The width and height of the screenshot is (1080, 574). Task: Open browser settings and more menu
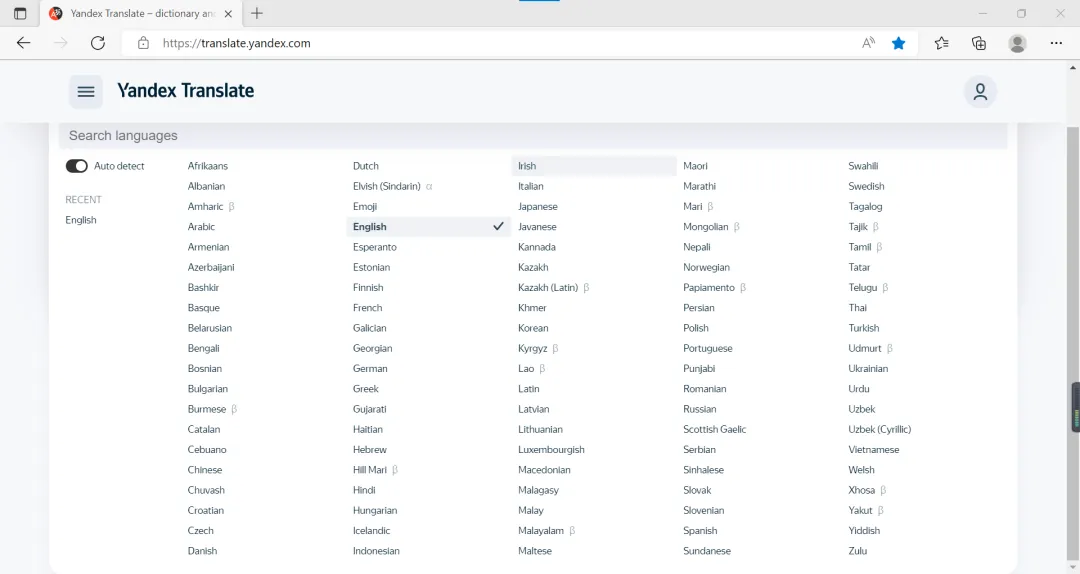1056,43
